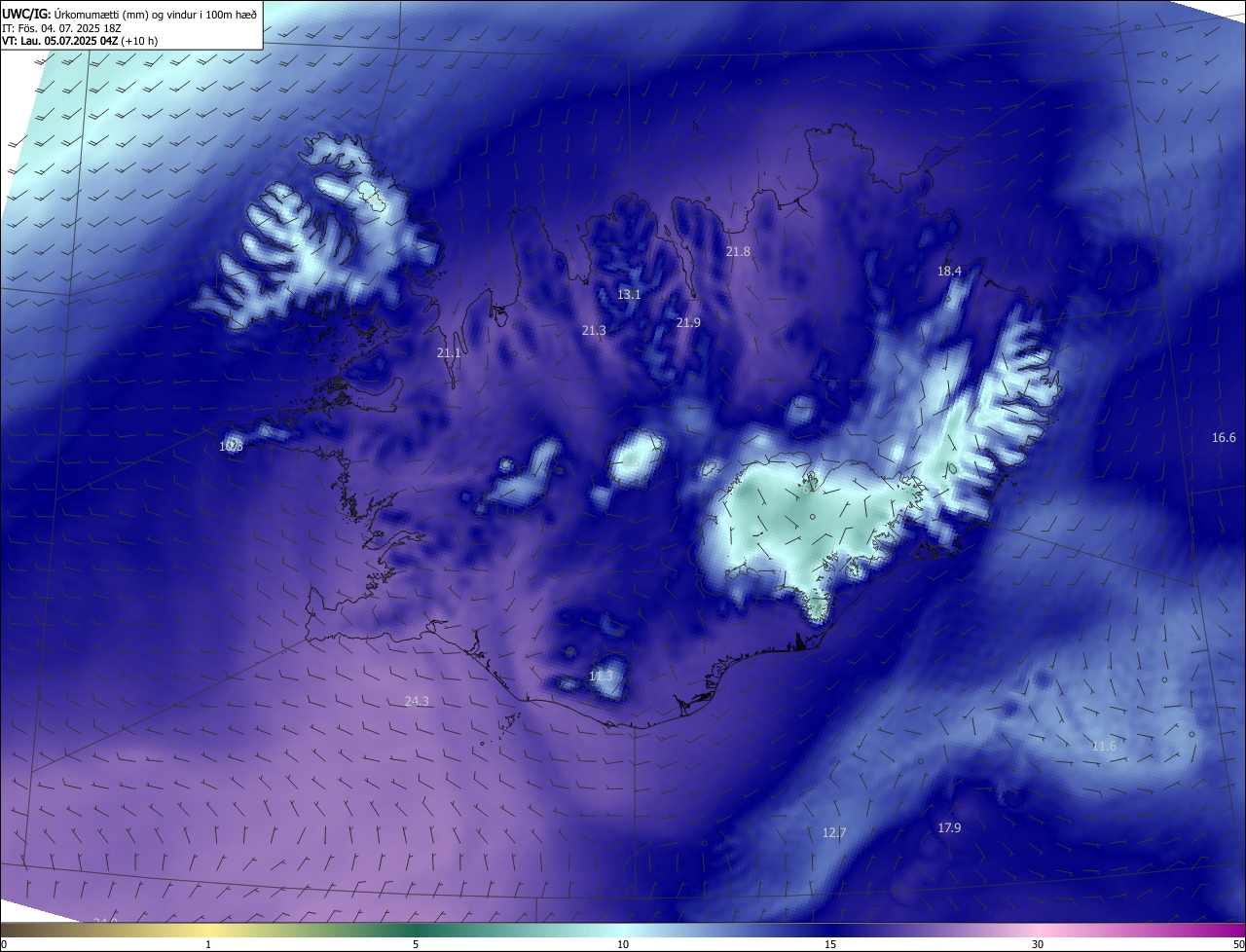Click the 21.8 value in north Iceland
Image resolution: width=1246 pixels, height=952 pixels.
pos(739,251)
